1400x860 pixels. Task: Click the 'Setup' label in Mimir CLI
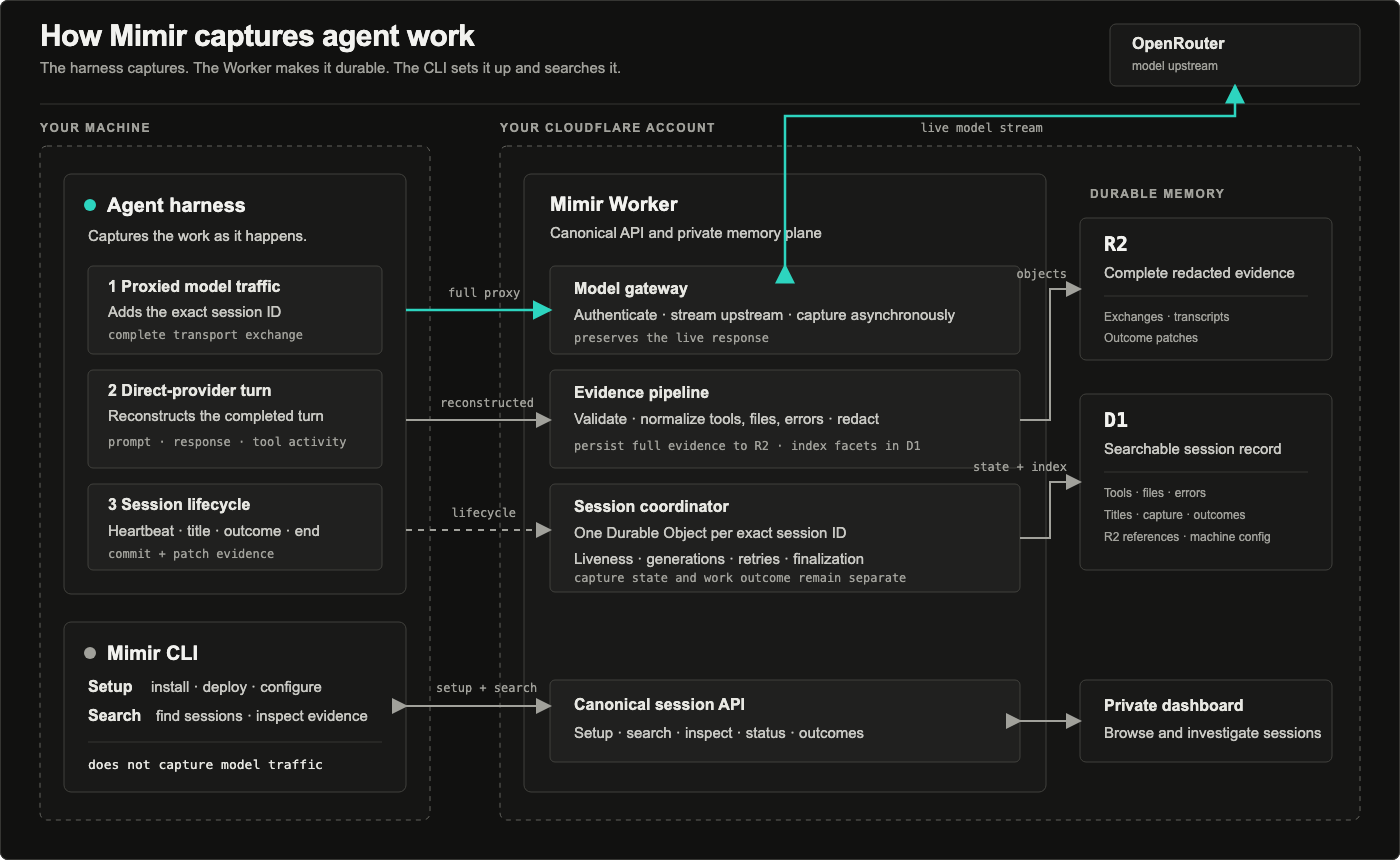(110, 687)
